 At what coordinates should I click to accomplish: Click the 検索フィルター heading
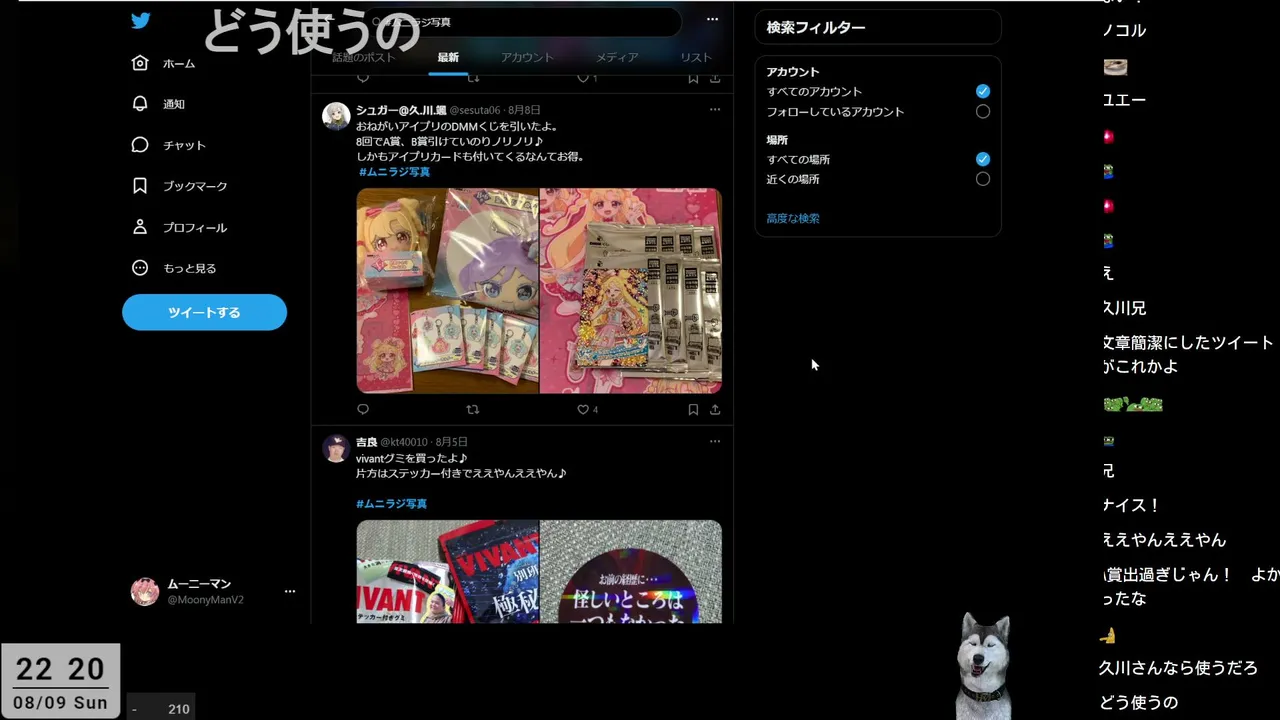pos(816,28)
